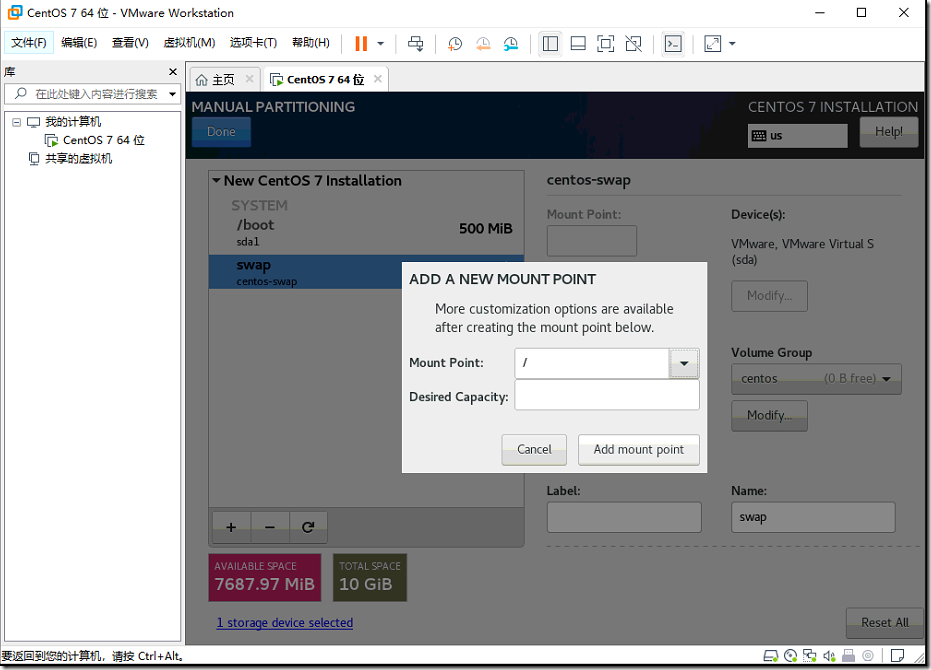The image size is (931, 670).
Task: Click the Help! button
Action: (x=888, y=132)
